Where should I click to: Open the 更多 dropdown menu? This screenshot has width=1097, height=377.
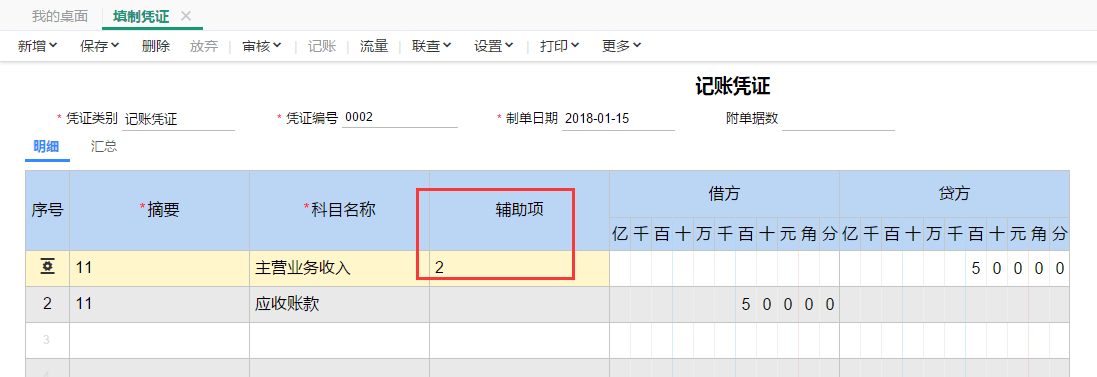(622, 46)
